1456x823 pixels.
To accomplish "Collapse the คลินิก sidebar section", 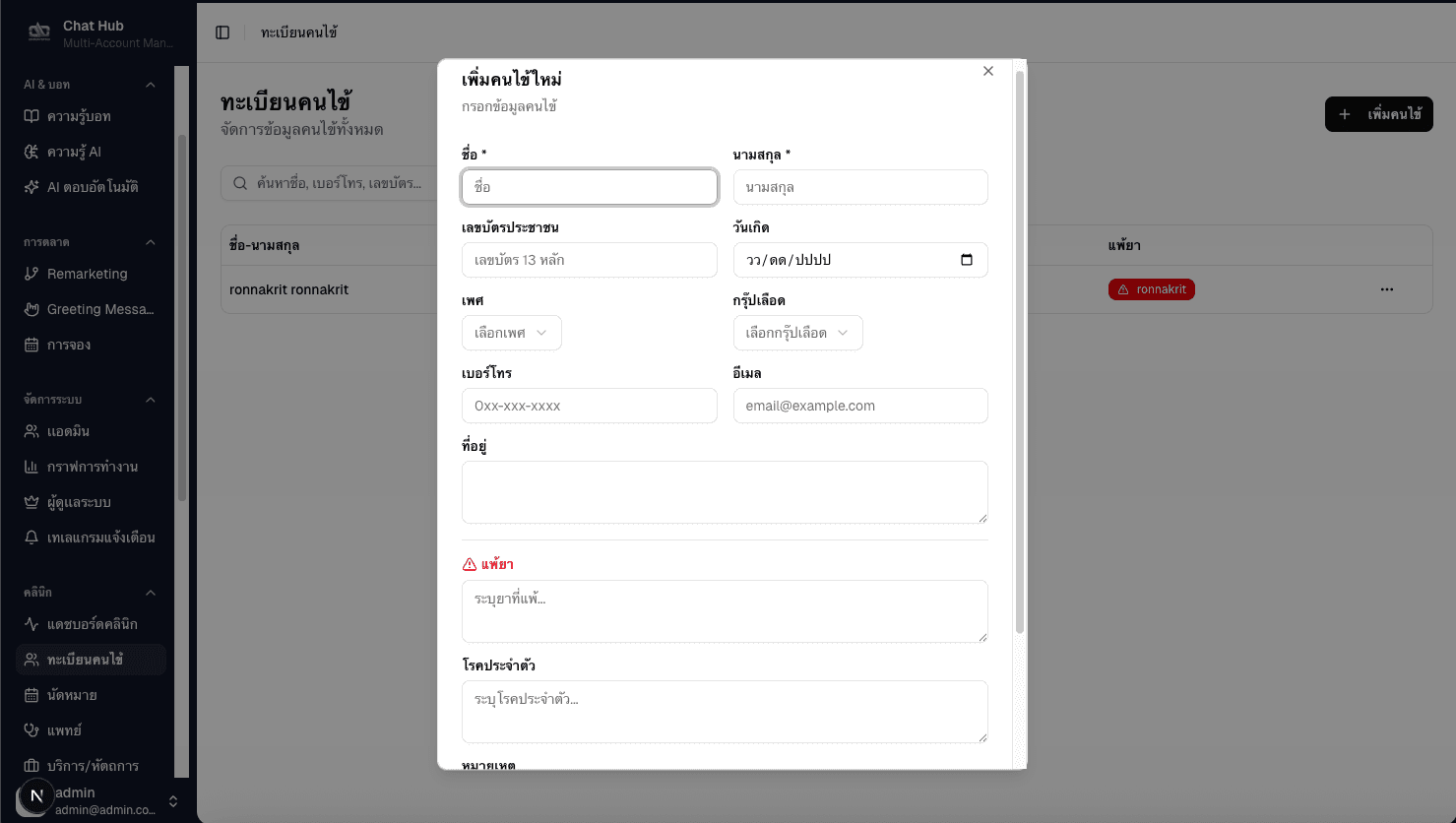I will tap(150, 592).
